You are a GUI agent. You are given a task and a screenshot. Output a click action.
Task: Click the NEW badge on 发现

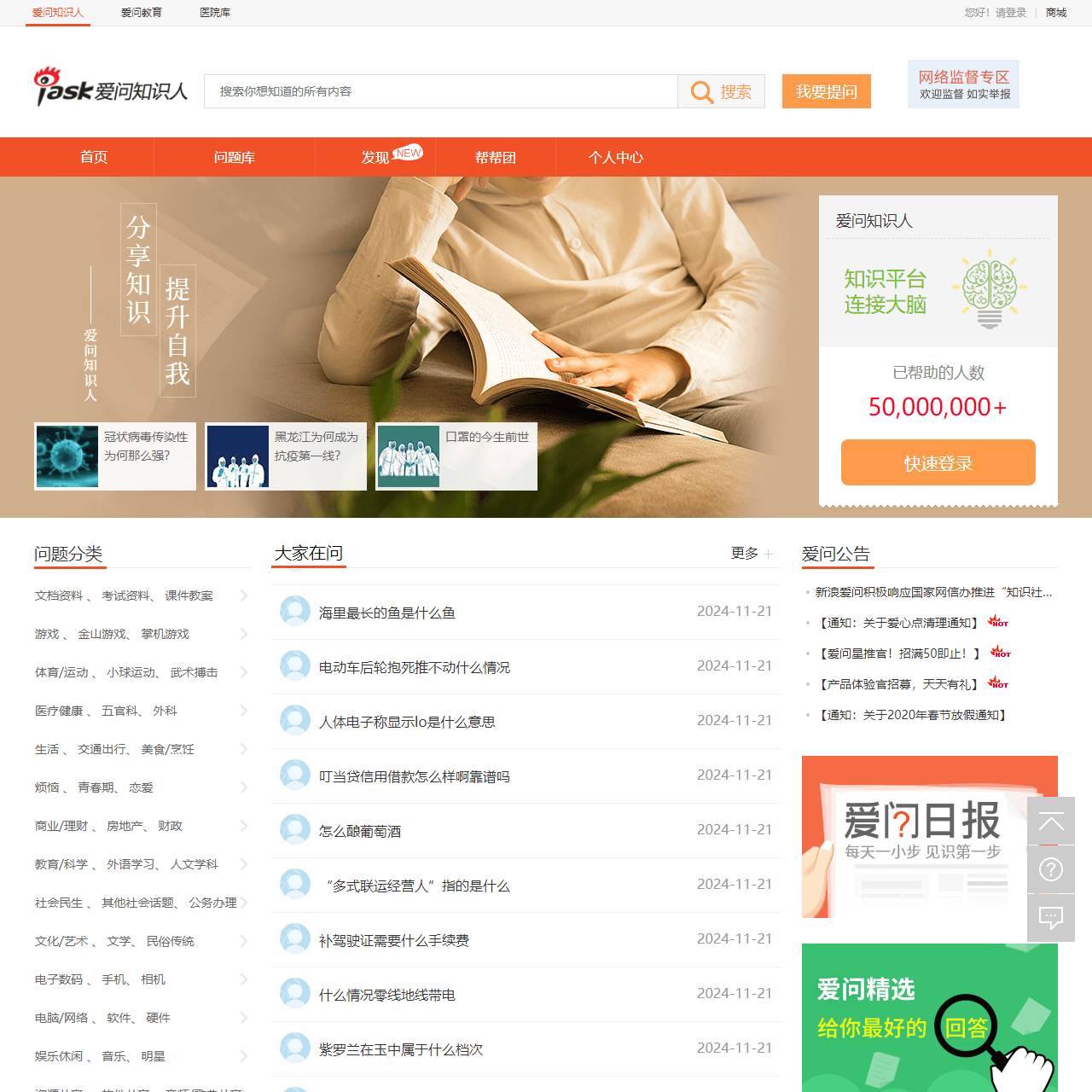pyautogui.click(x=408, y=152)
